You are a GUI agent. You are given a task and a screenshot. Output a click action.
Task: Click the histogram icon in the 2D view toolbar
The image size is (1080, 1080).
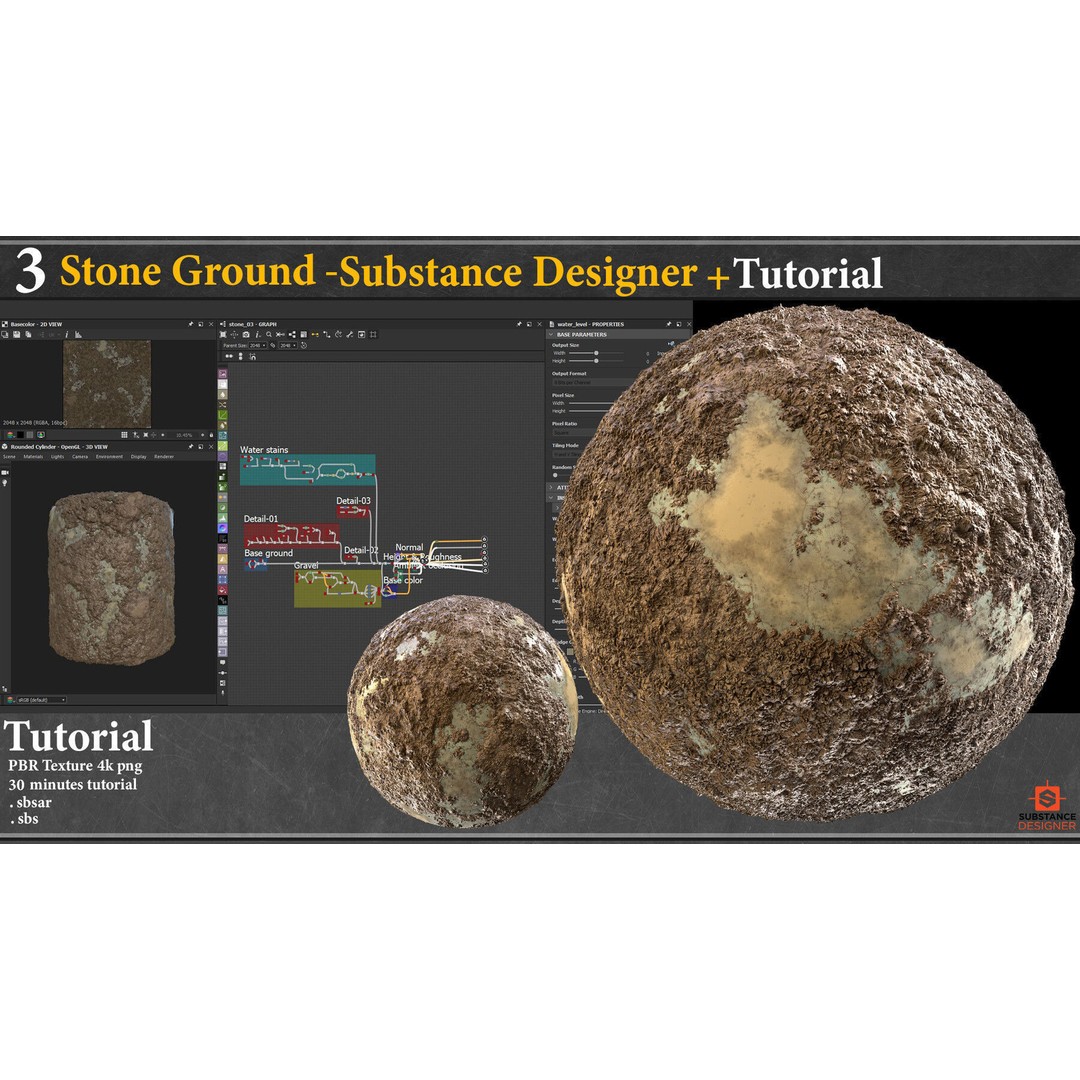(78, 334)
